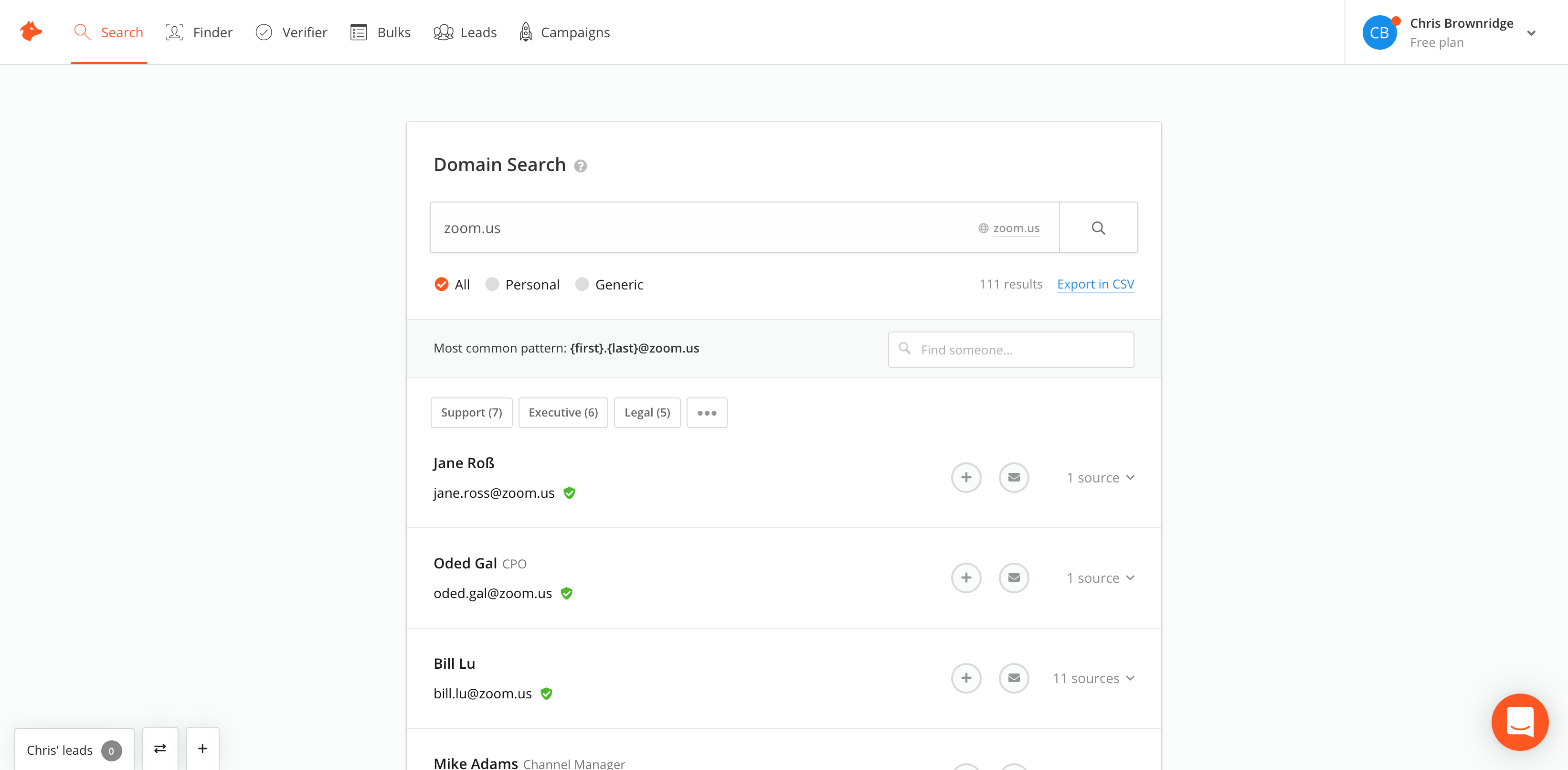Screen dimensions: 1568x770
Task: Open Chris' leads list selector
Action: [74, 750]
